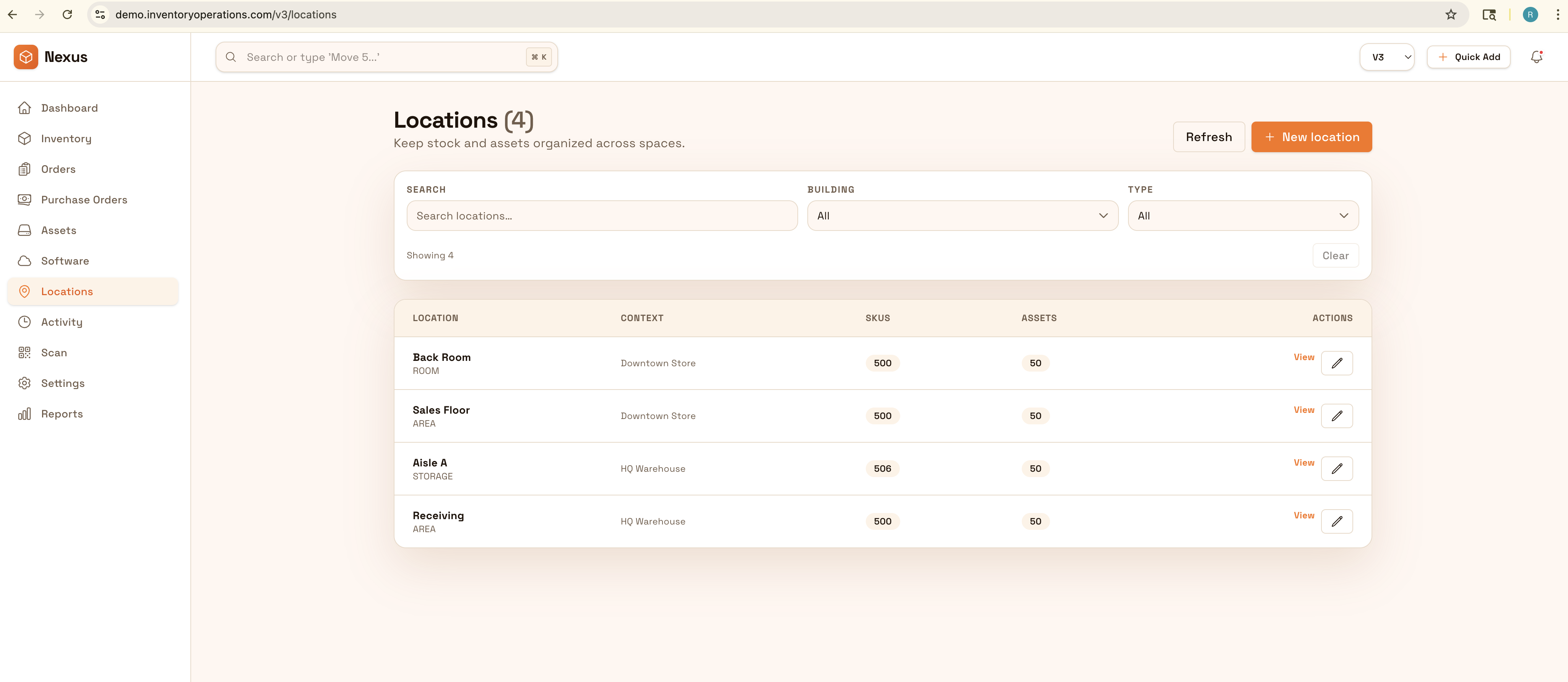Focus the Search locations field
The height and width of the screenshot is (682, 1568).
point(601,216)
